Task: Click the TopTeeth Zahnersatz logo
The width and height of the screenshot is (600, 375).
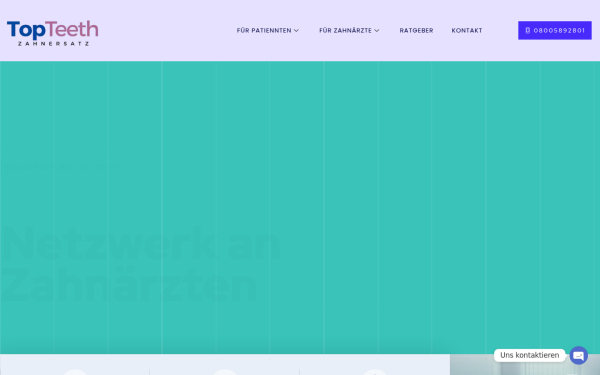Action: [52, 33]
